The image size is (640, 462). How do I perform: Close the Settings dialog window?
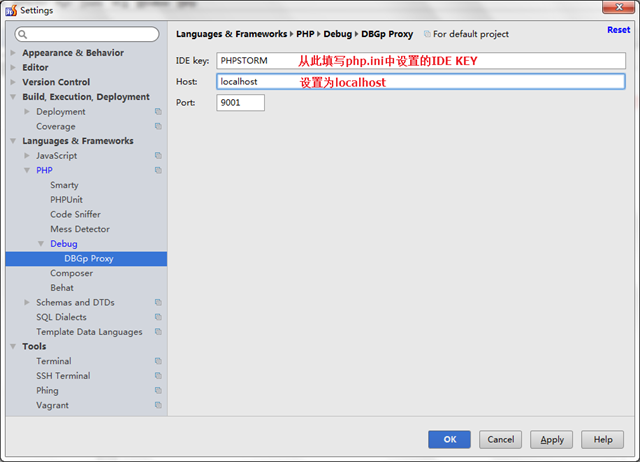tap(619, 7)
